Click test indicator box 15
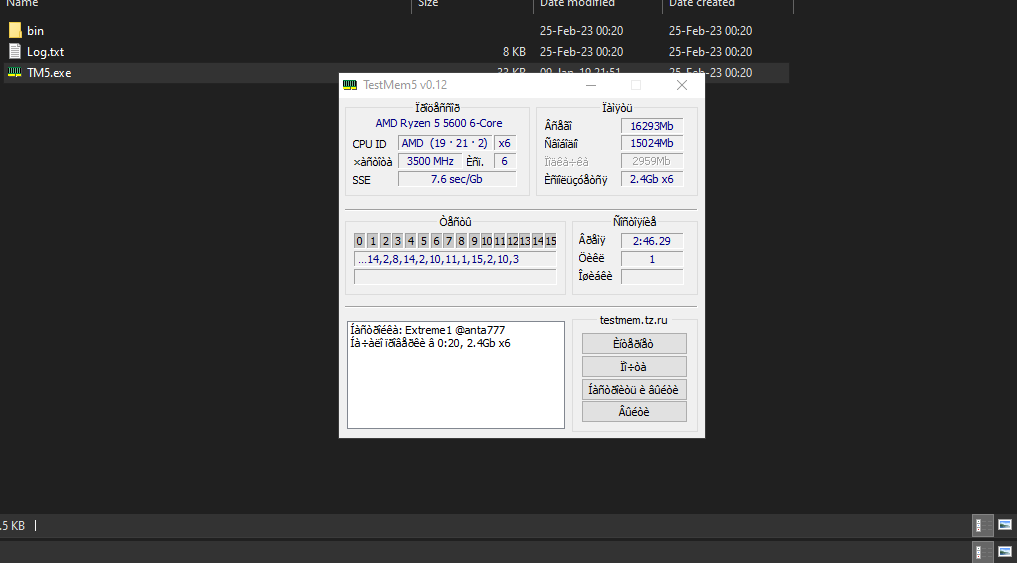The height and width of the screenshot is (563, 1017). coord(551,241)
